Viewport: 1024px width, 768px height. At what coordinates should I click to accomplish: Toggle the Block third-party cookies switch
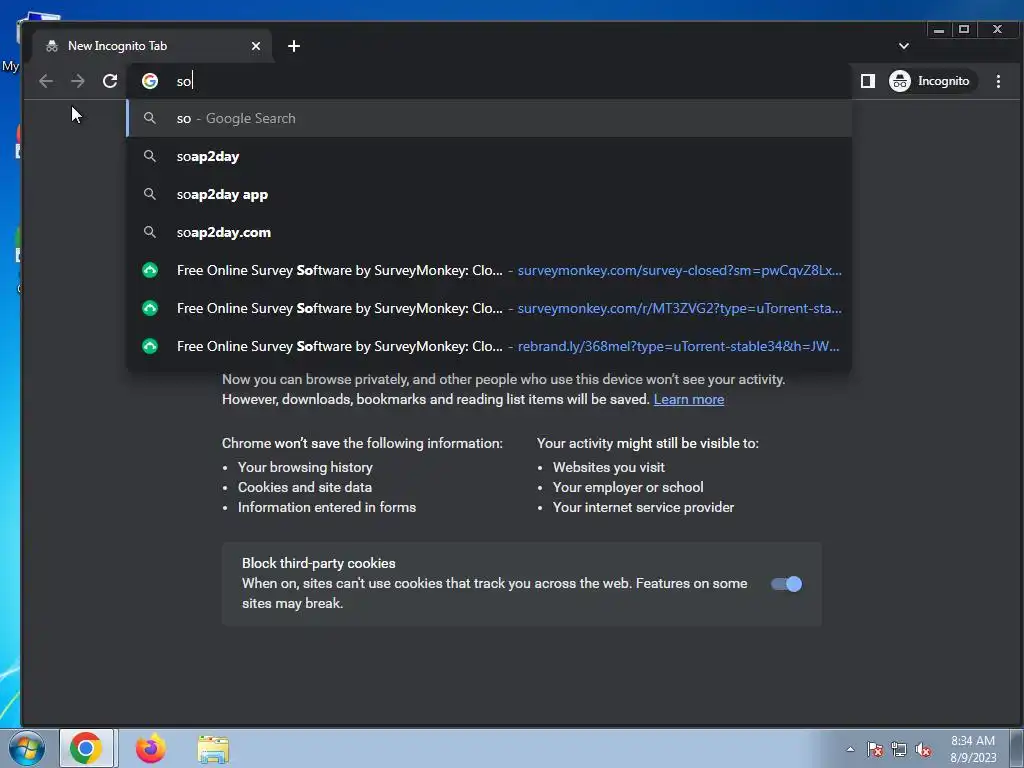[x=786, y=584]
